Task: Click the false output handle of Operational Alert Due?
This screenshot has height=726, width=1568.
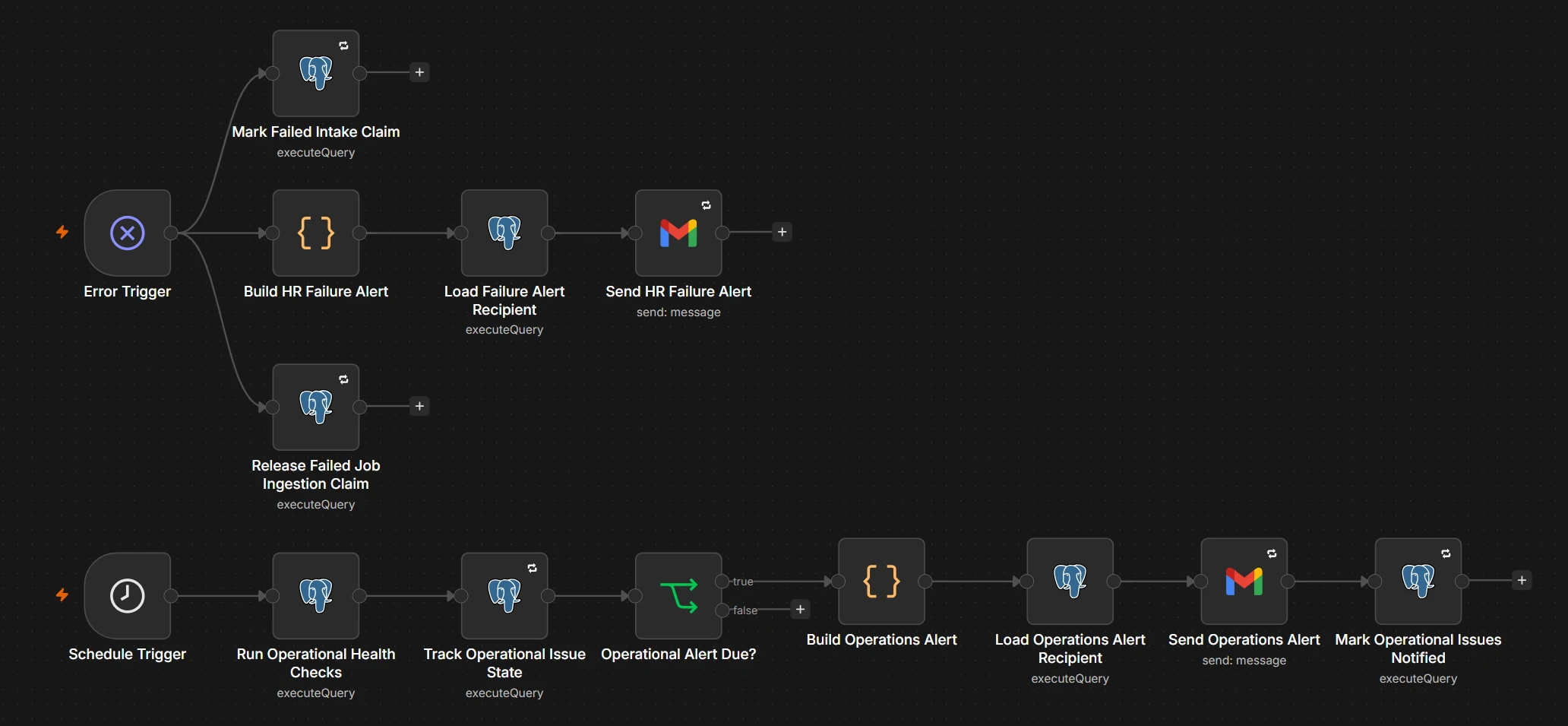Action: click(722, 610)
